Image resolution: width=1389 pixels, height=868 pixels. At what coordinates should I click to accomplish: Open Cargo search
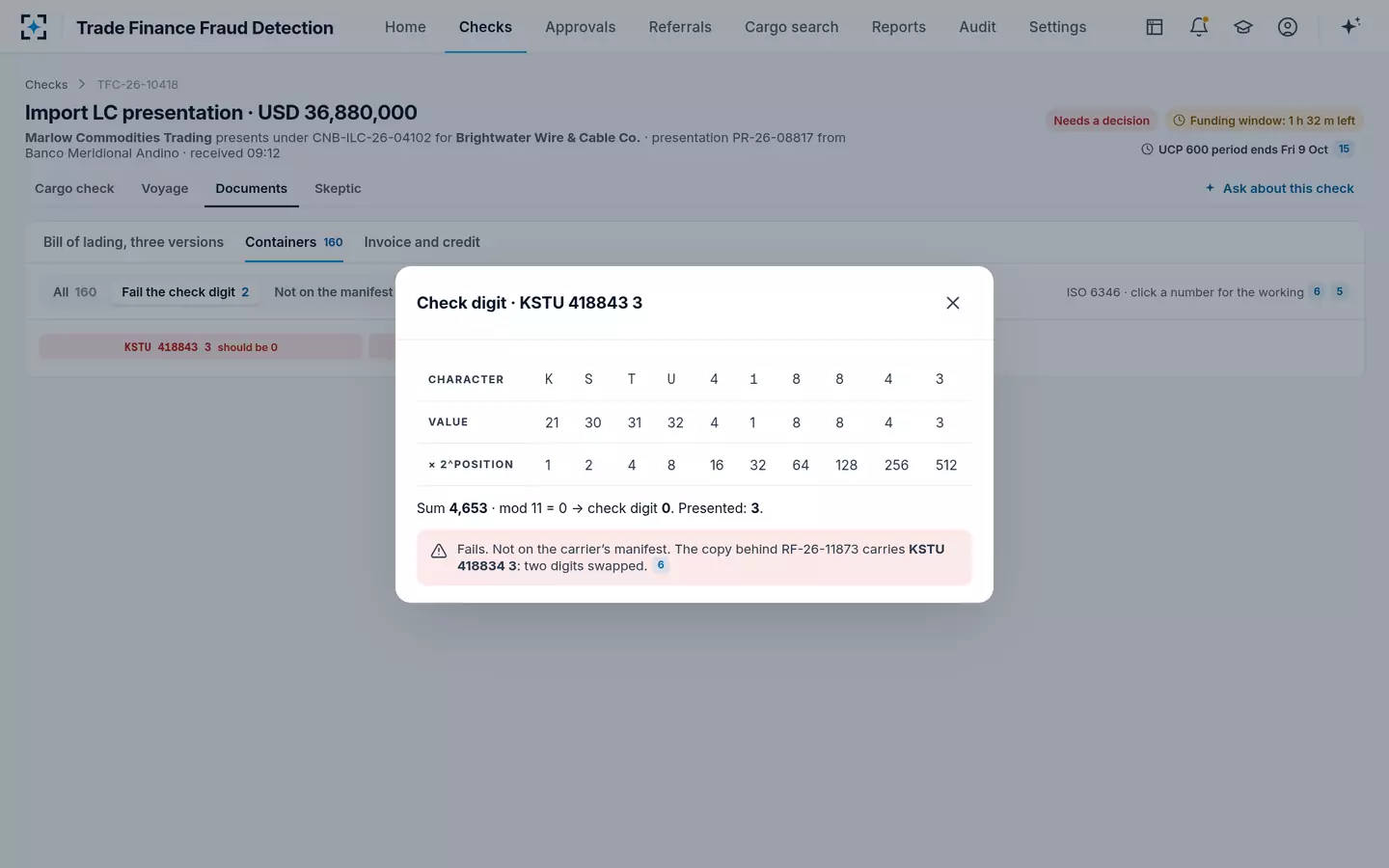(791, 27)
